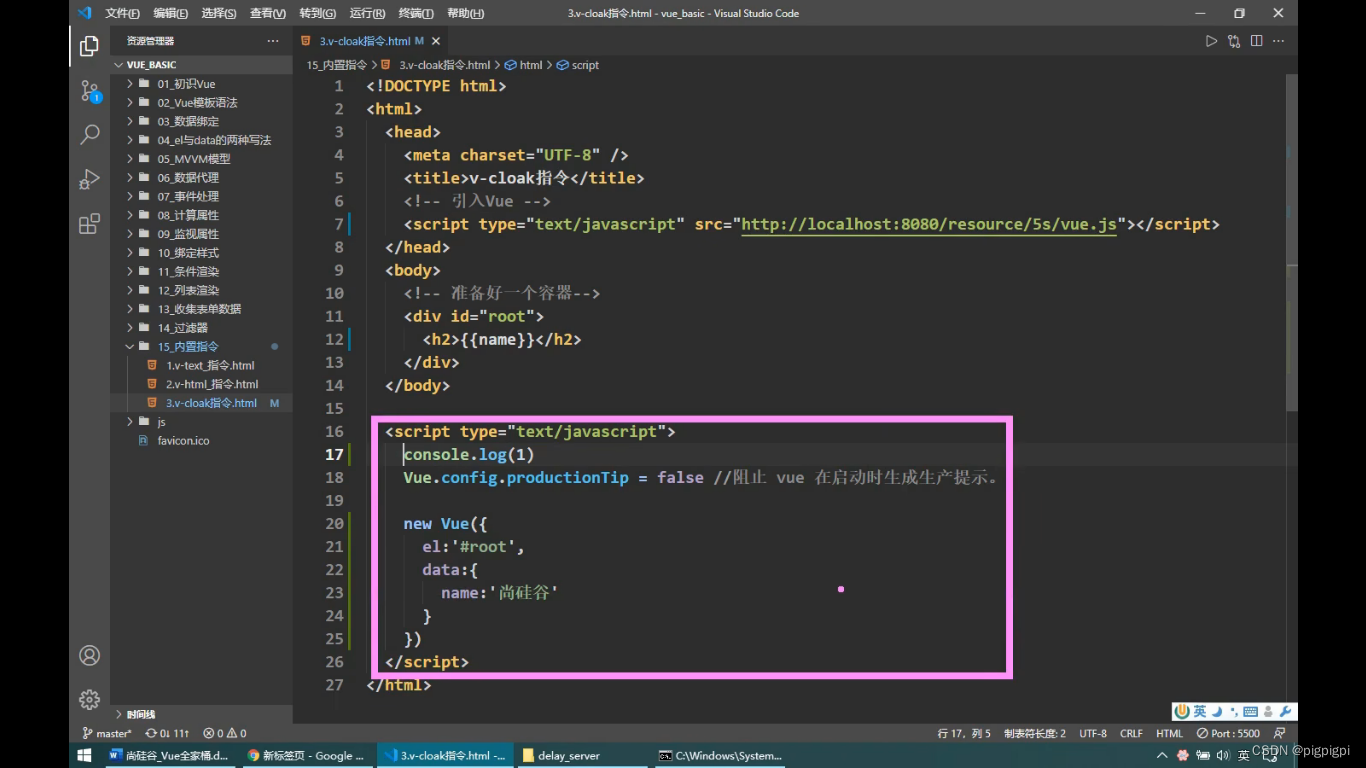Open the command prompt window from taskbar
1366x768 pixels.
click(x=721, y=756)
